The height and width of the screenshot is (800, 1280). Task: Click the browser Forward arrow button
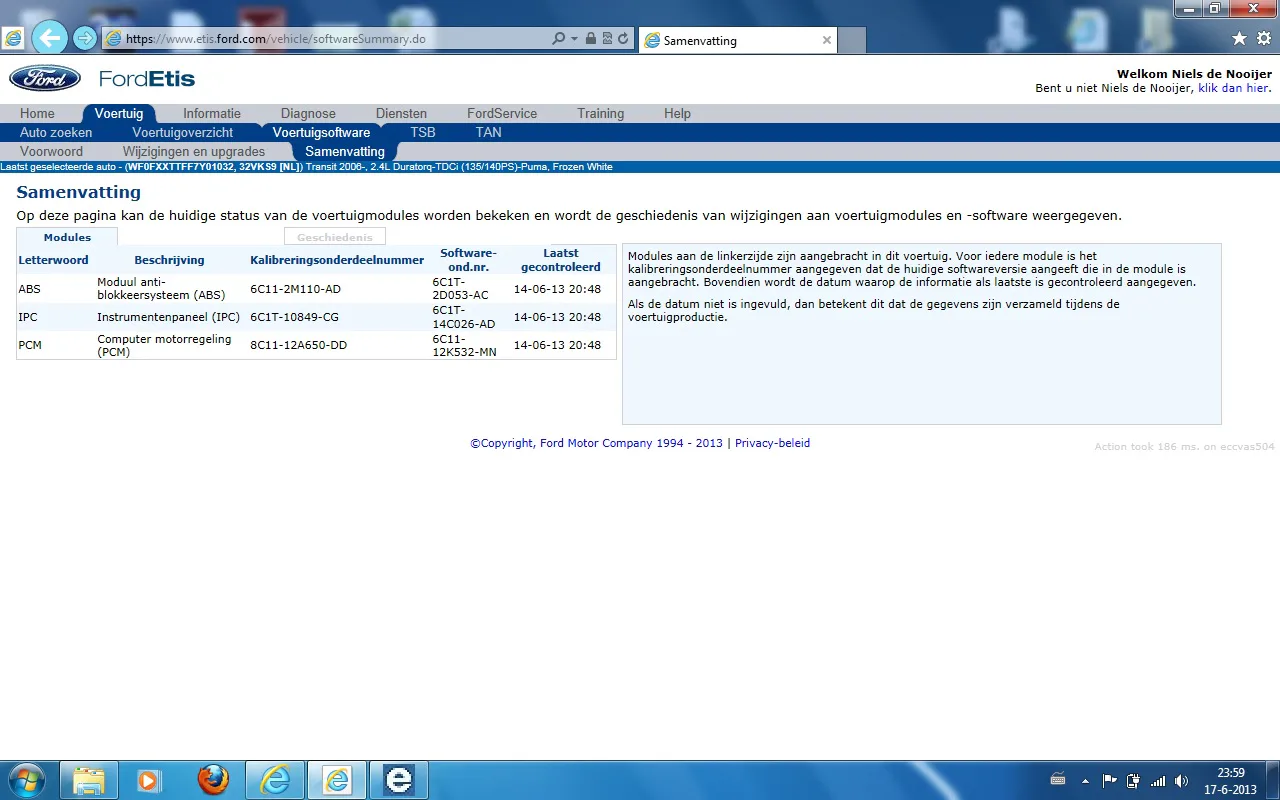[x=85, y=39]
